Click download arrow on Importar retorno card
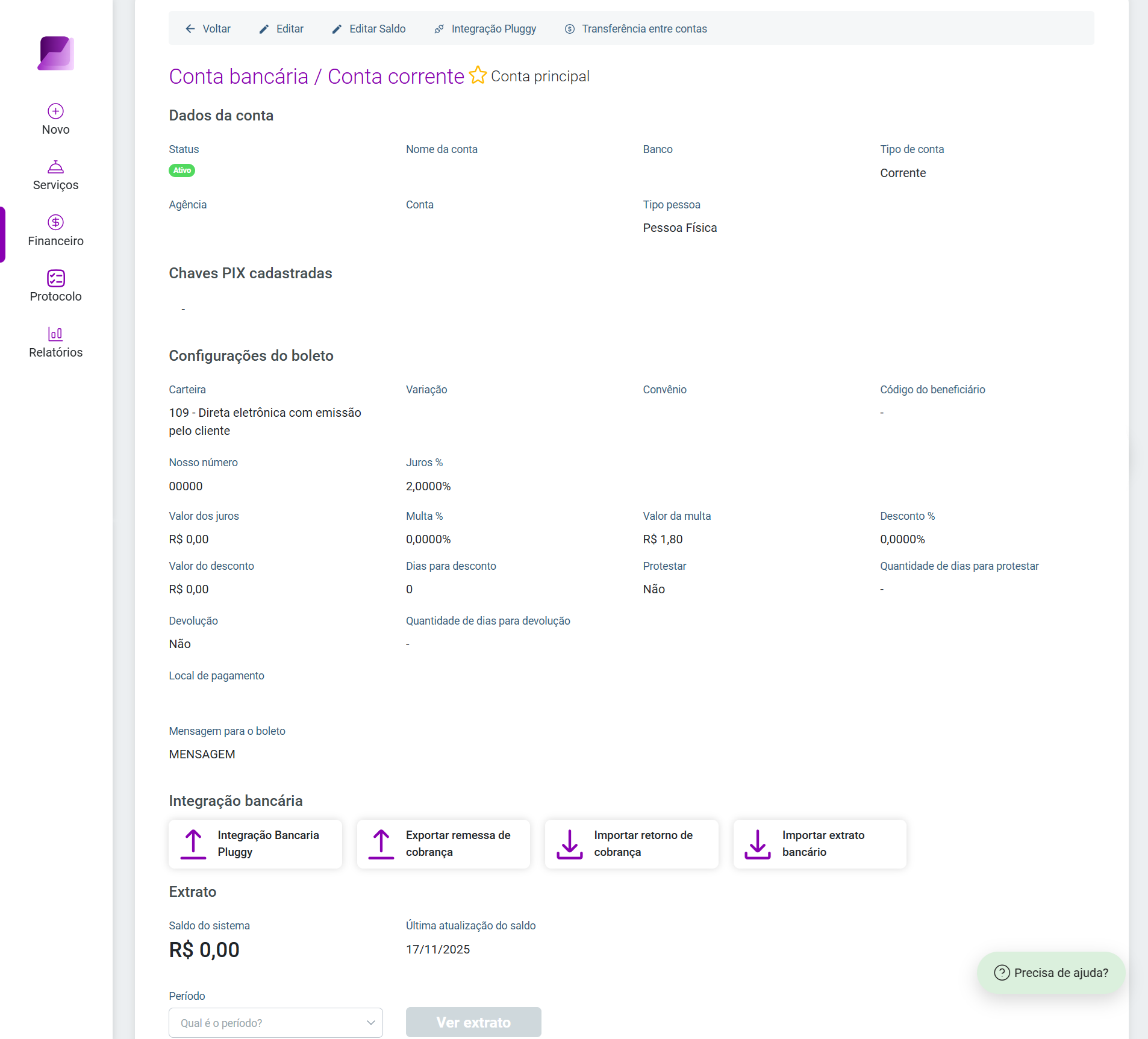This screenshot has height=1039, width=1148. click(570, 844)
